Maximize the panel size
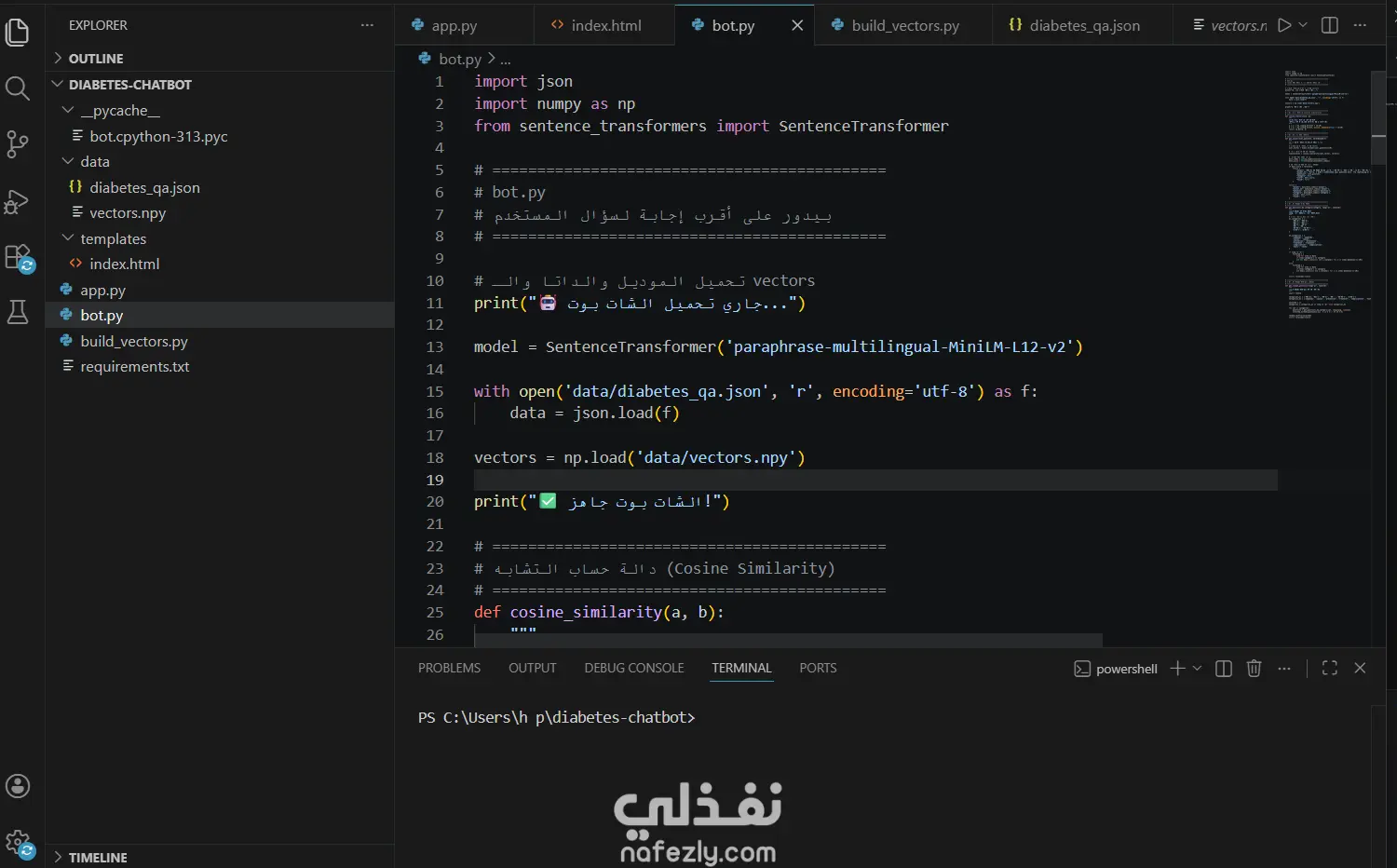Viewport: 1397px width, 868px height. click(x=1330, y=669)
